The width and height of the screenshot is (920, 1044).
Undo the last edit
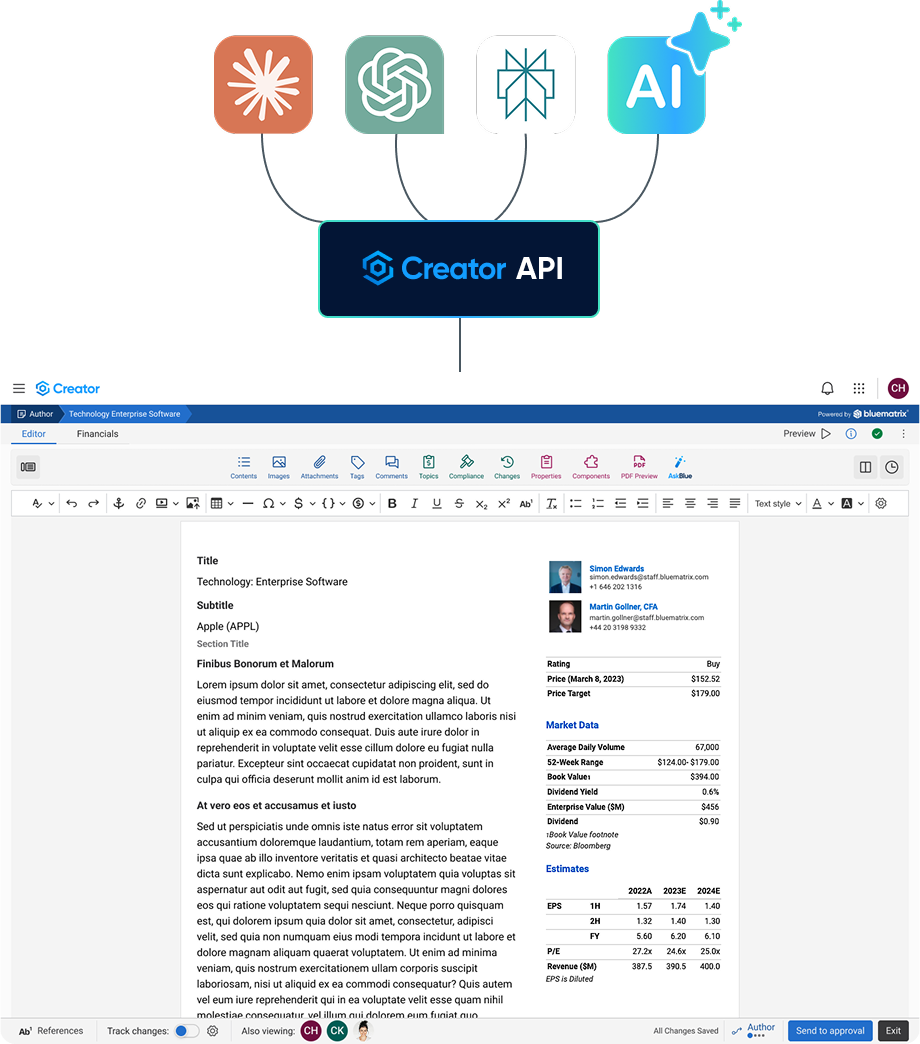point(72,503)
